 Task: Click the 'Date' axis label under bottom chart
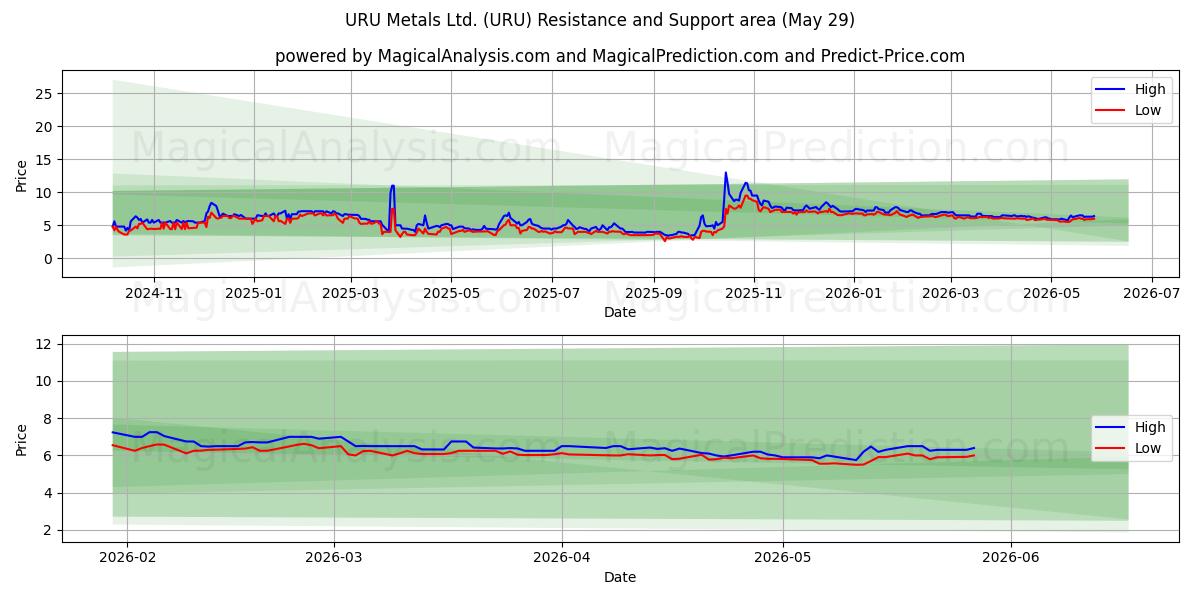click(620, 577)
